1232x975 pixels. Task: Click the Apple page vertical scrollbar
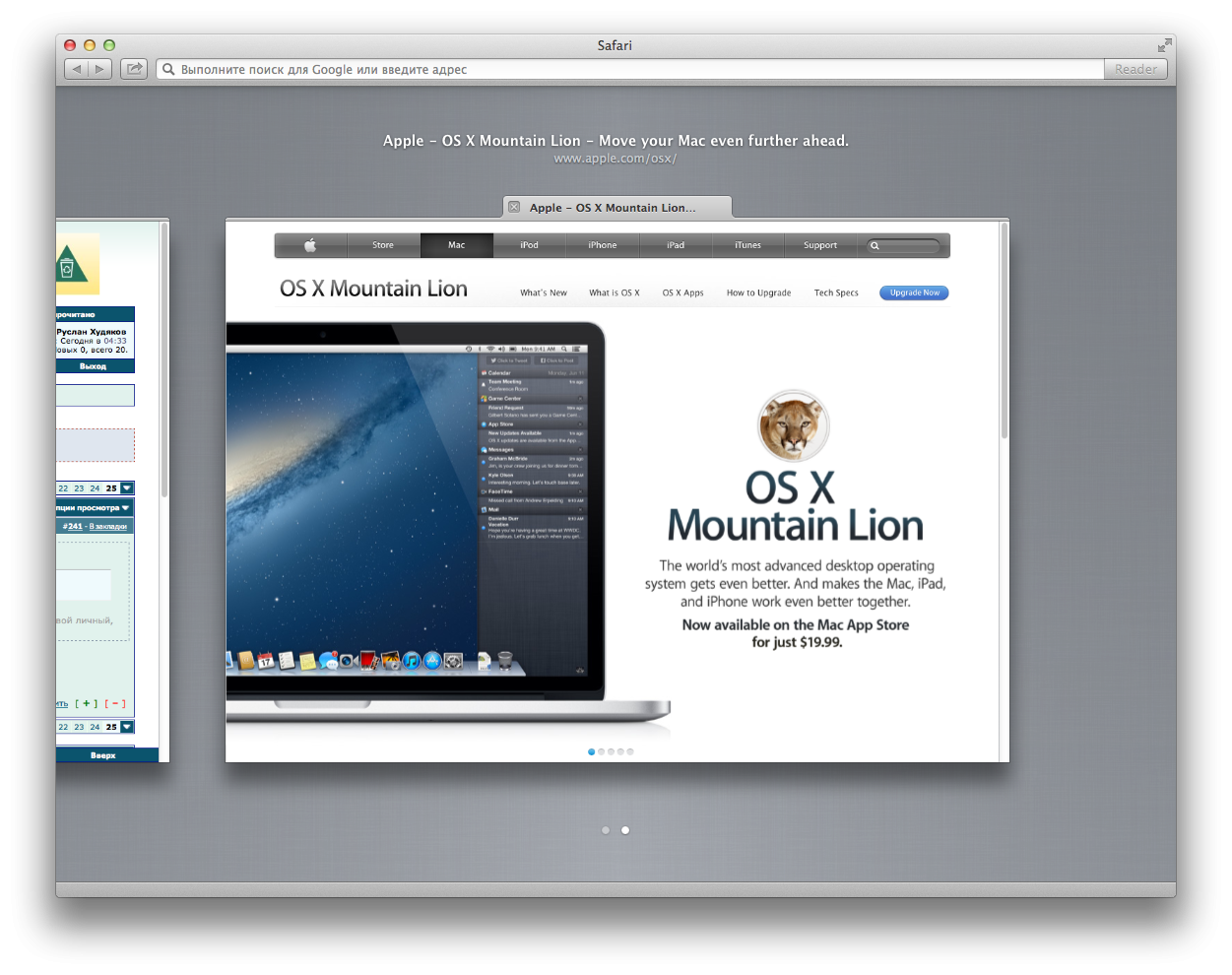pyautogui.click(x=1005, y=330)
